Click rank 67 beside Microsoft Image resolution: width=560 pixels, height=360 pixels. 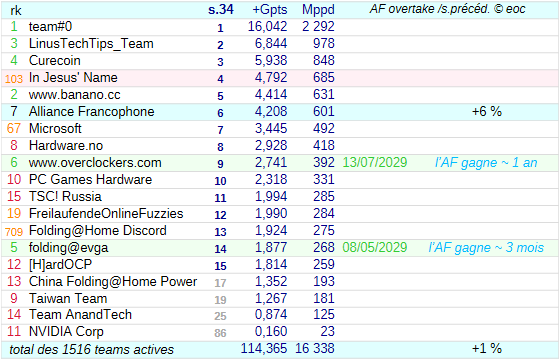tap(14, 129)
